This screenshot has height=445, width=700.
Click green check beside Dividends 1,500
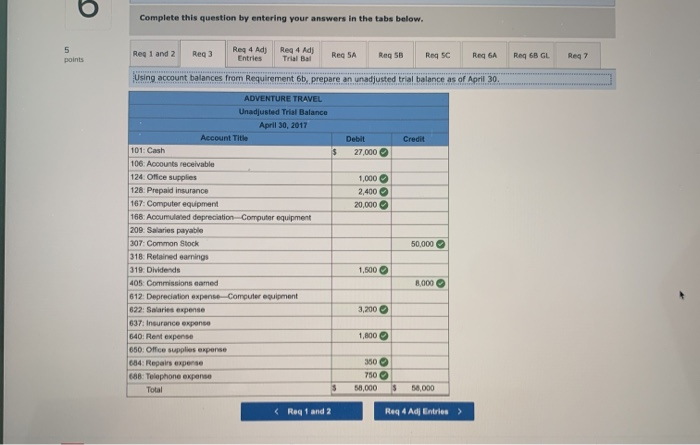pyautogui.click(x=383, y=270)
